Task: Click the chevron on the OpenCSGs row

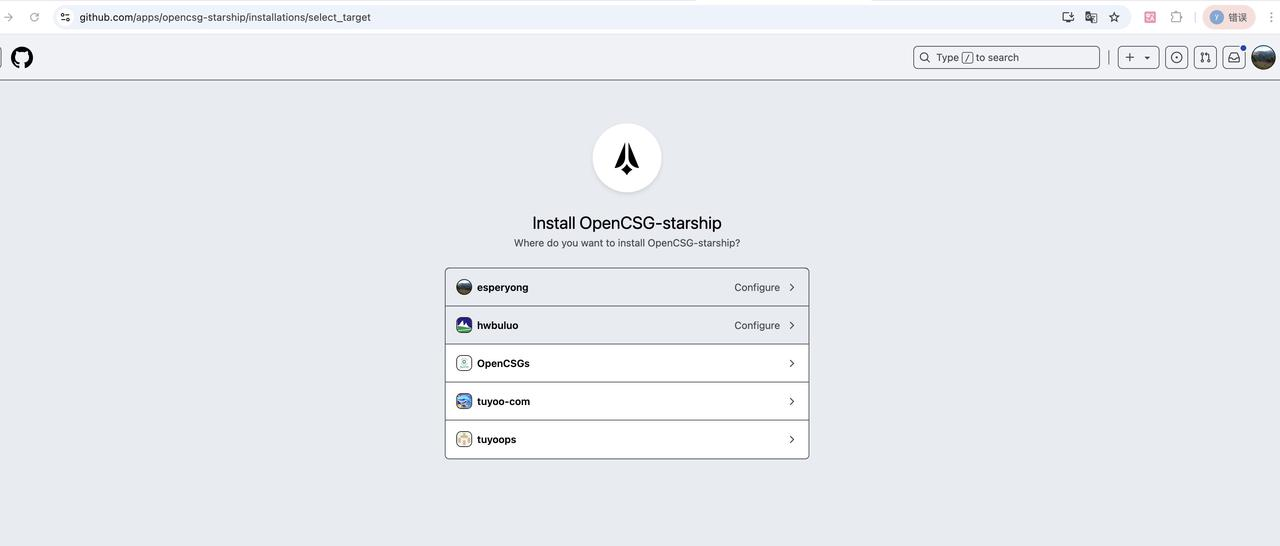Action: (x=791, y=364)
